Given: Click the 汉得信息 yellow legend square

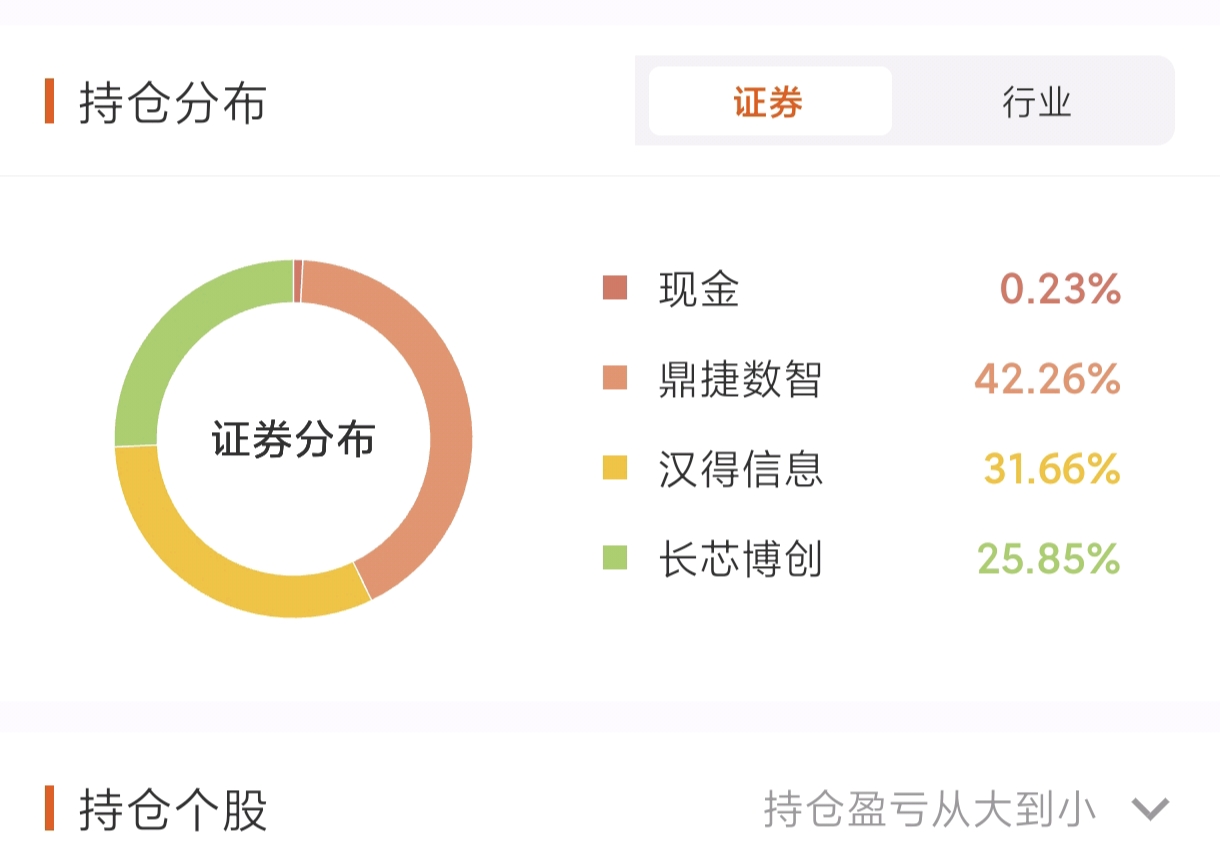Looking at the screenshot, I should coord(615,468).
